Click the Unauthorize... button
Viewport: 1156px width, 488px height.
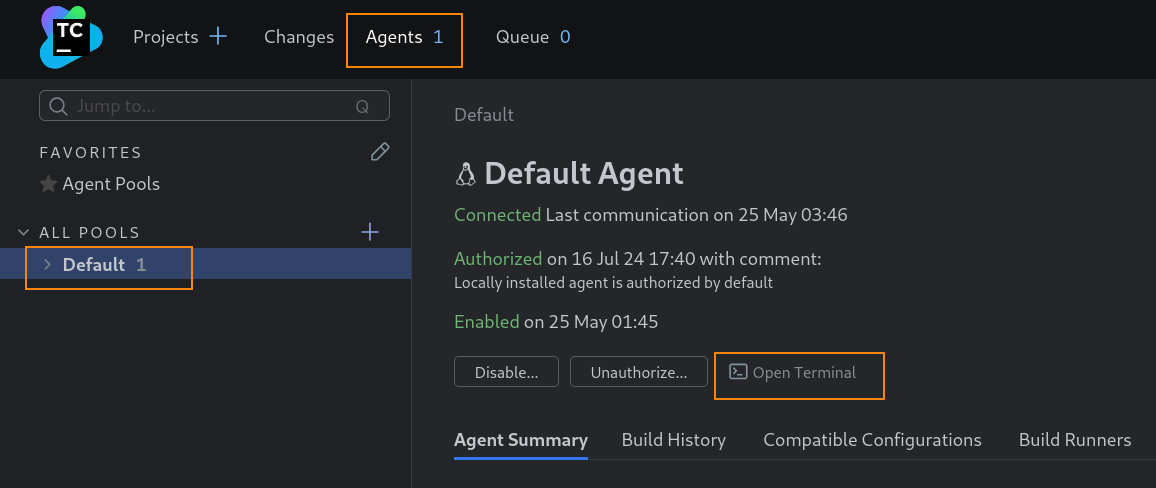[x=638, y=372]
